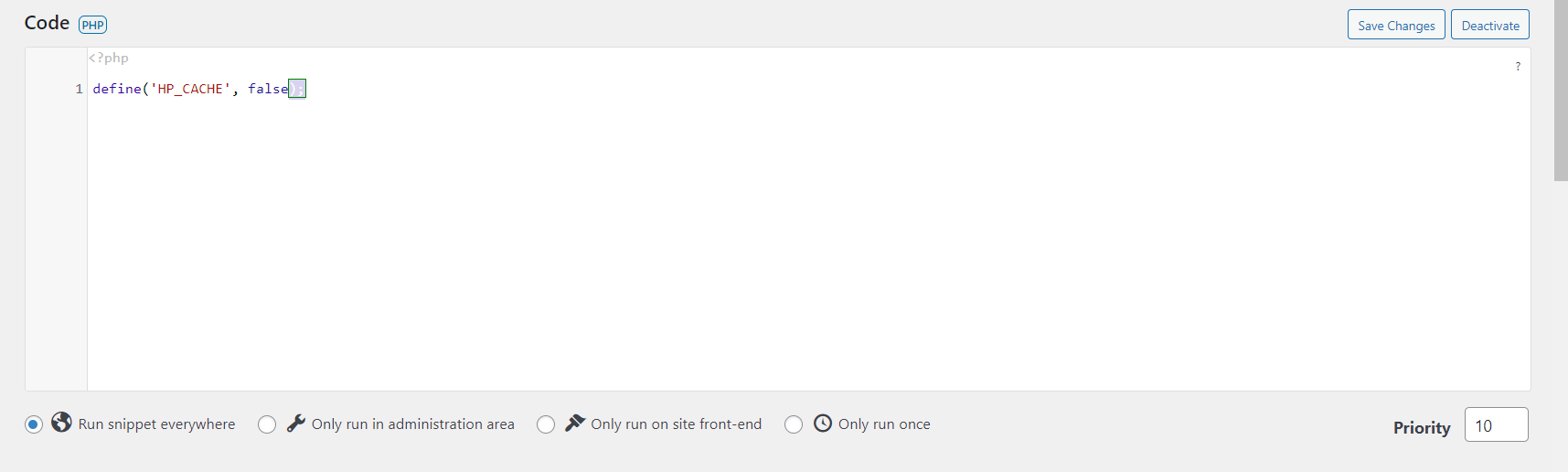Click the page vertical scrollbar thumb
Image resolution: width=1568 pixels, height=472 pixels.
[x=1561, y=90]
